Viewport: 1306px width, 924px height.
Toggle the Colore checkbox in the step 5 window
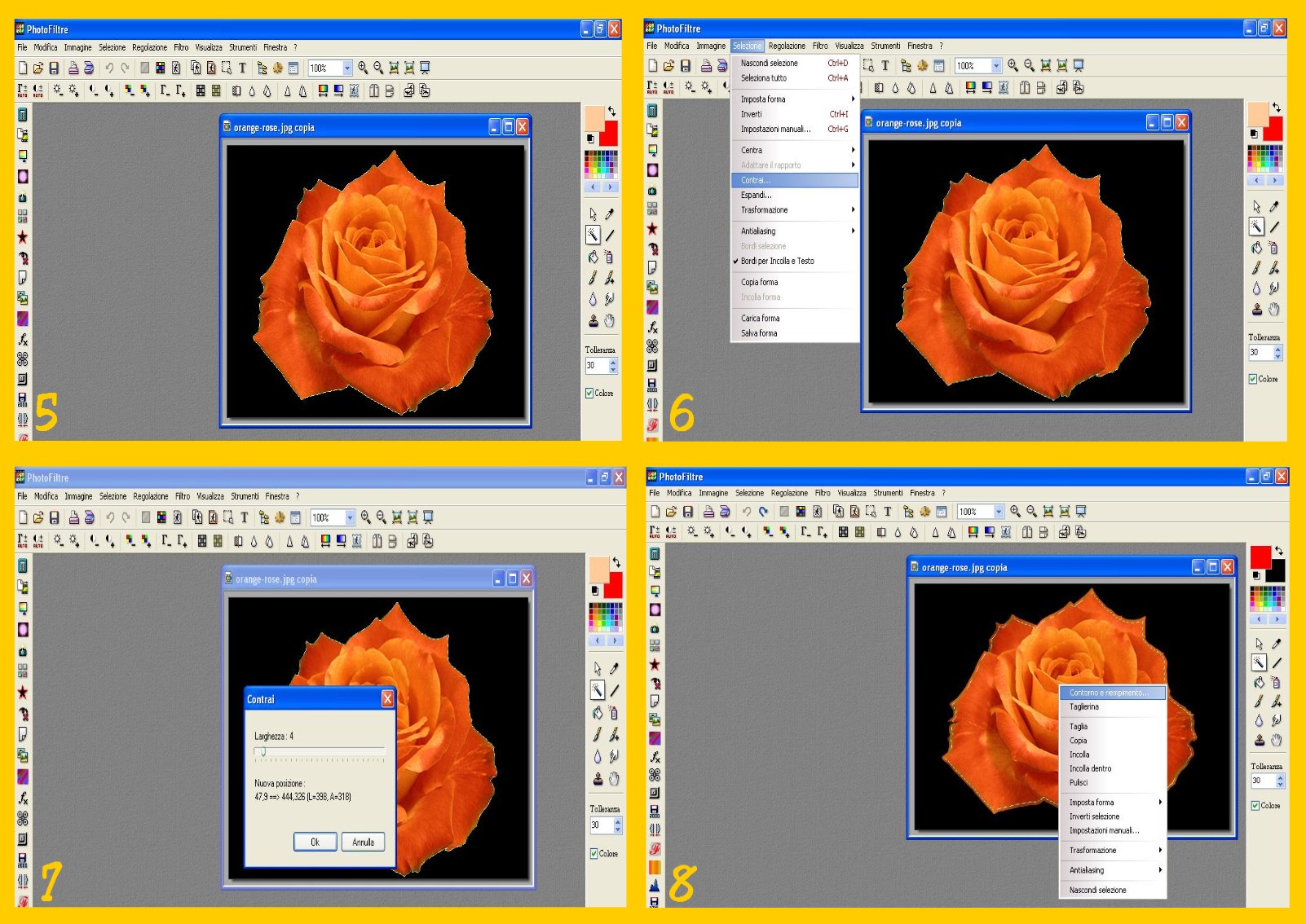[x=589, y=393]
